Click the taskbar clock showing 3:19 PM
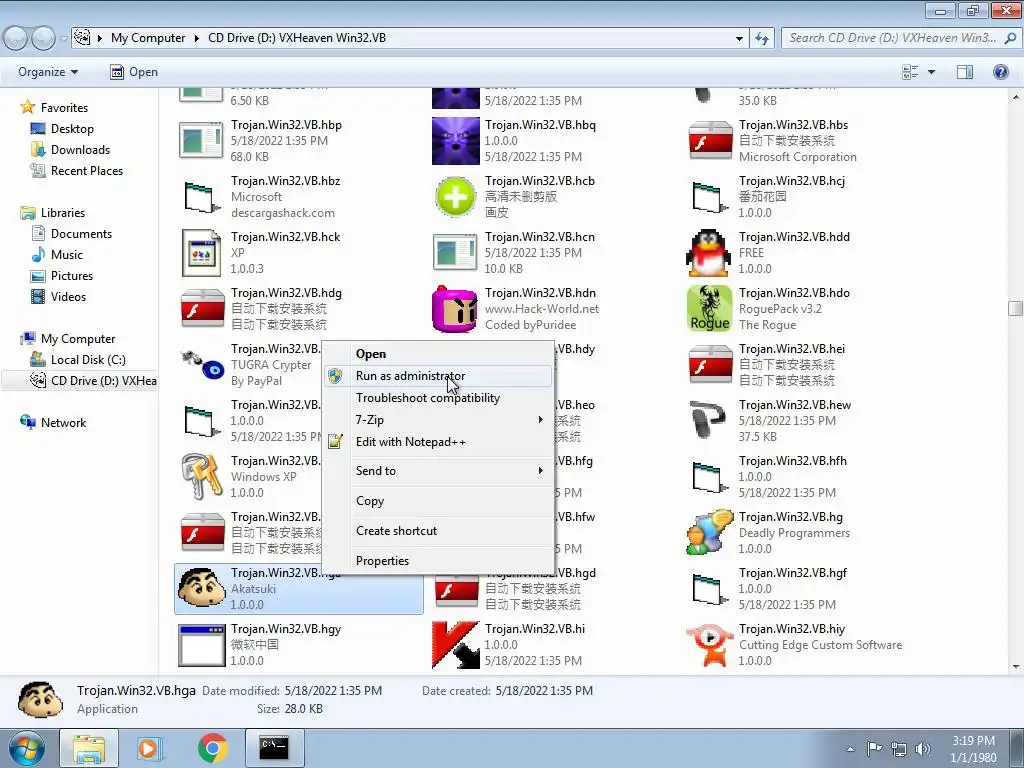 pos(973,749)
